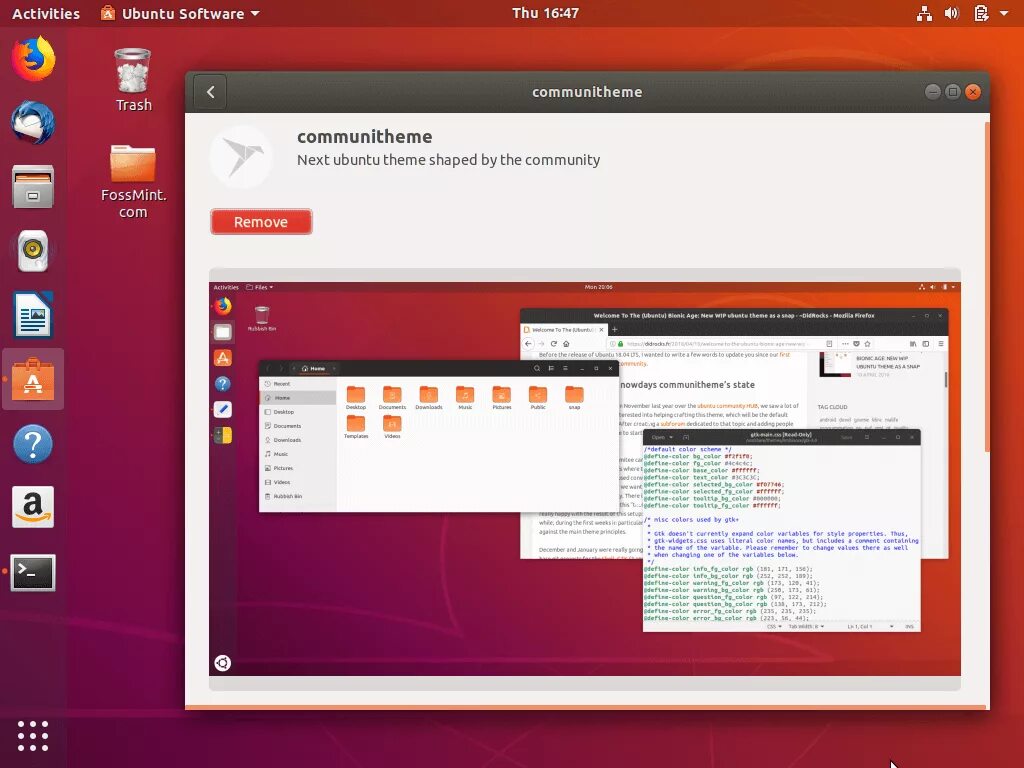Open Terminal from the dock
The width and height of the screenshot is (1024, 768).
(x=33, y=572)
